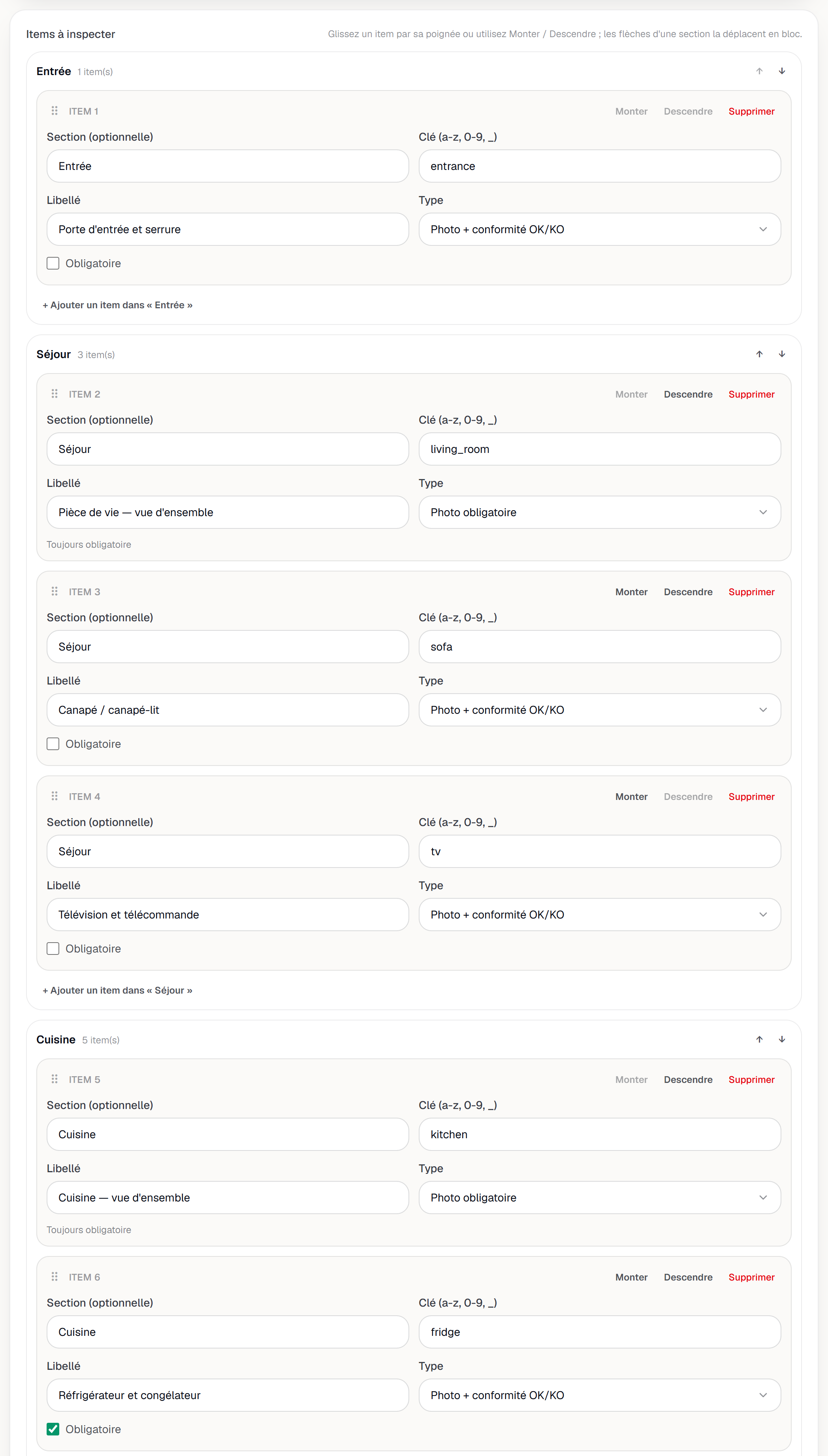Edit the key field containing living_room
Screen dimensions: 828x1456
(x=599, y=449)
